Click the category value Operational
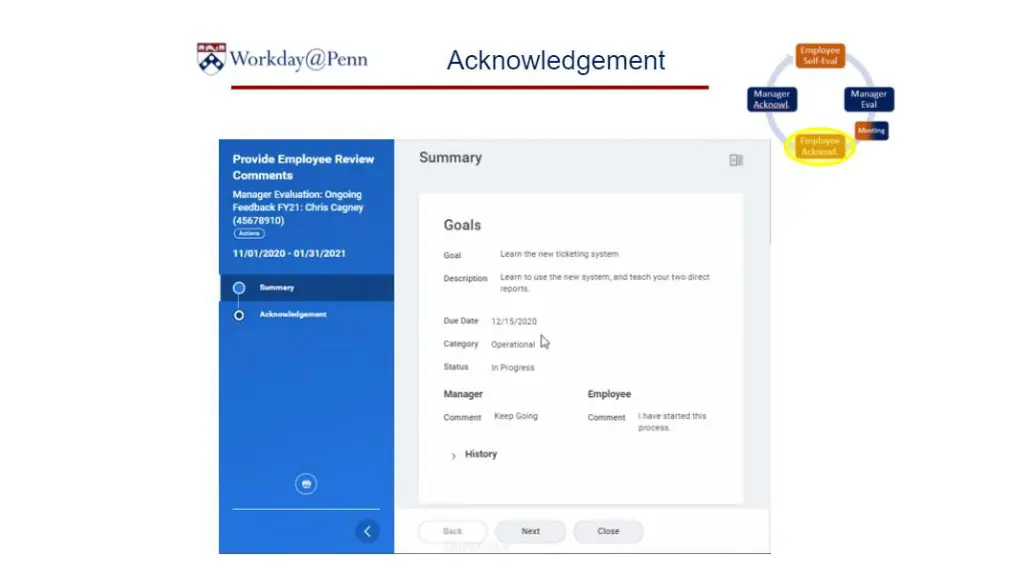Viewport: 1024px width, 576px height. click(x=513, y=345)
